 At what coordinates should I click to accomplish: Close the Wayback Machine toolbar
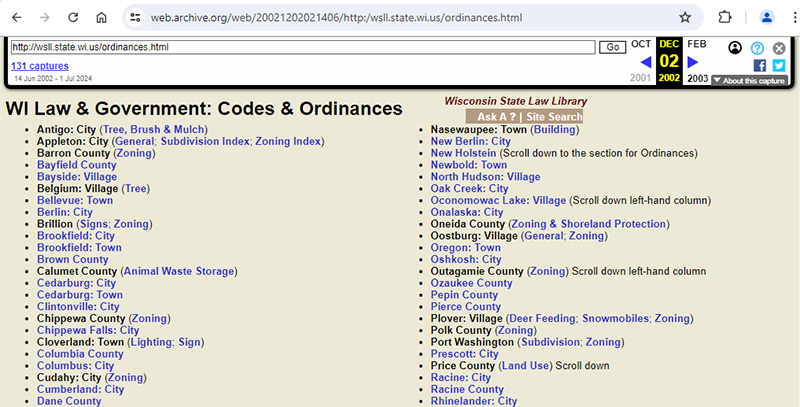pos(779,48)
